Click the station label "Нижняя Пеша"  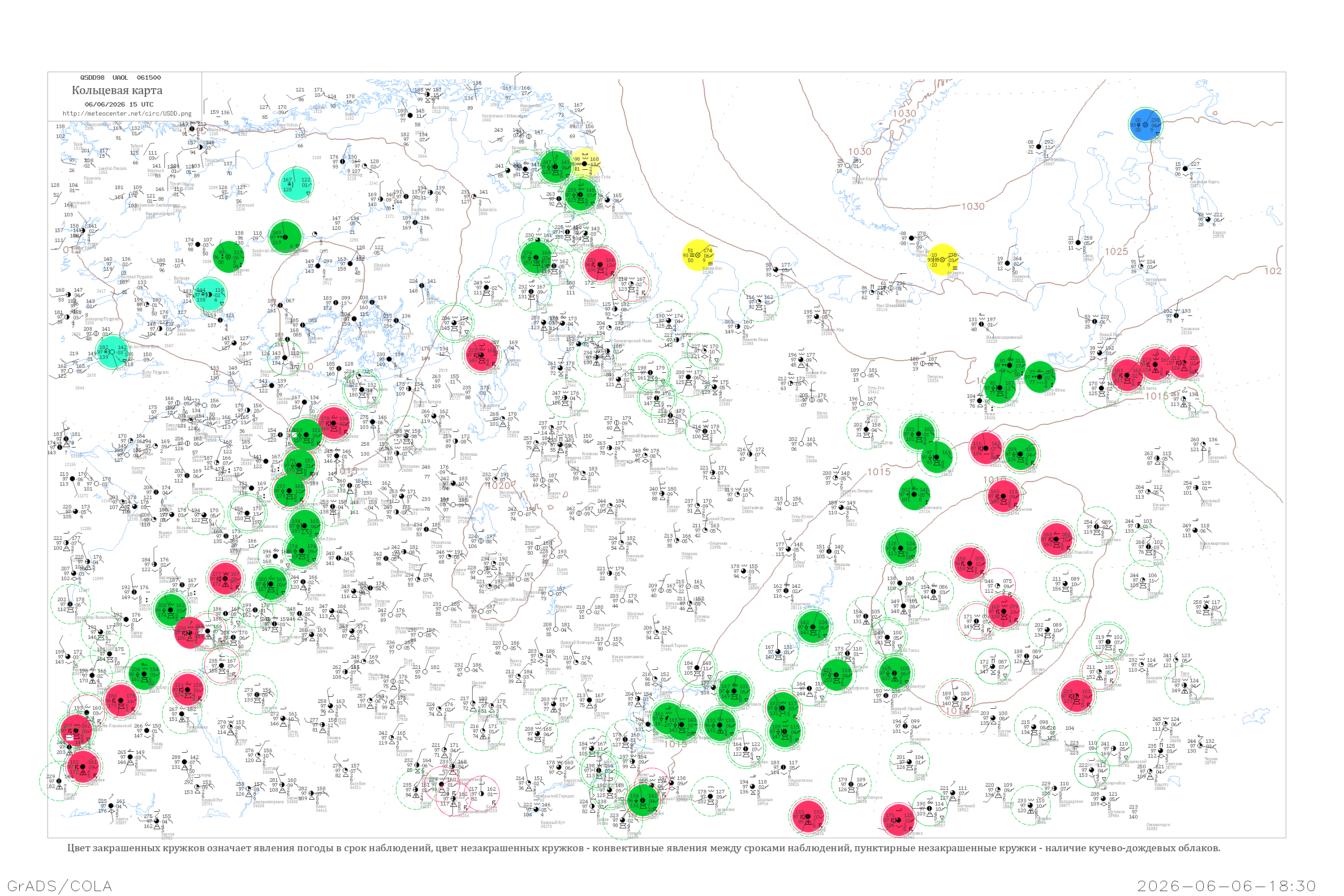pyautogui.click(x=755, y=340)
